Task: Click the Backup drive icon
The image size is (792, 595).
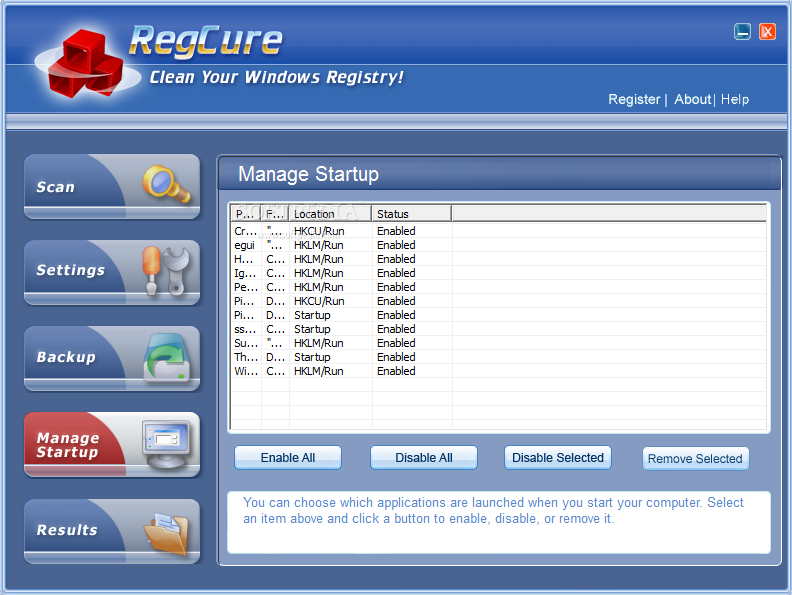Action: [167, 358]
